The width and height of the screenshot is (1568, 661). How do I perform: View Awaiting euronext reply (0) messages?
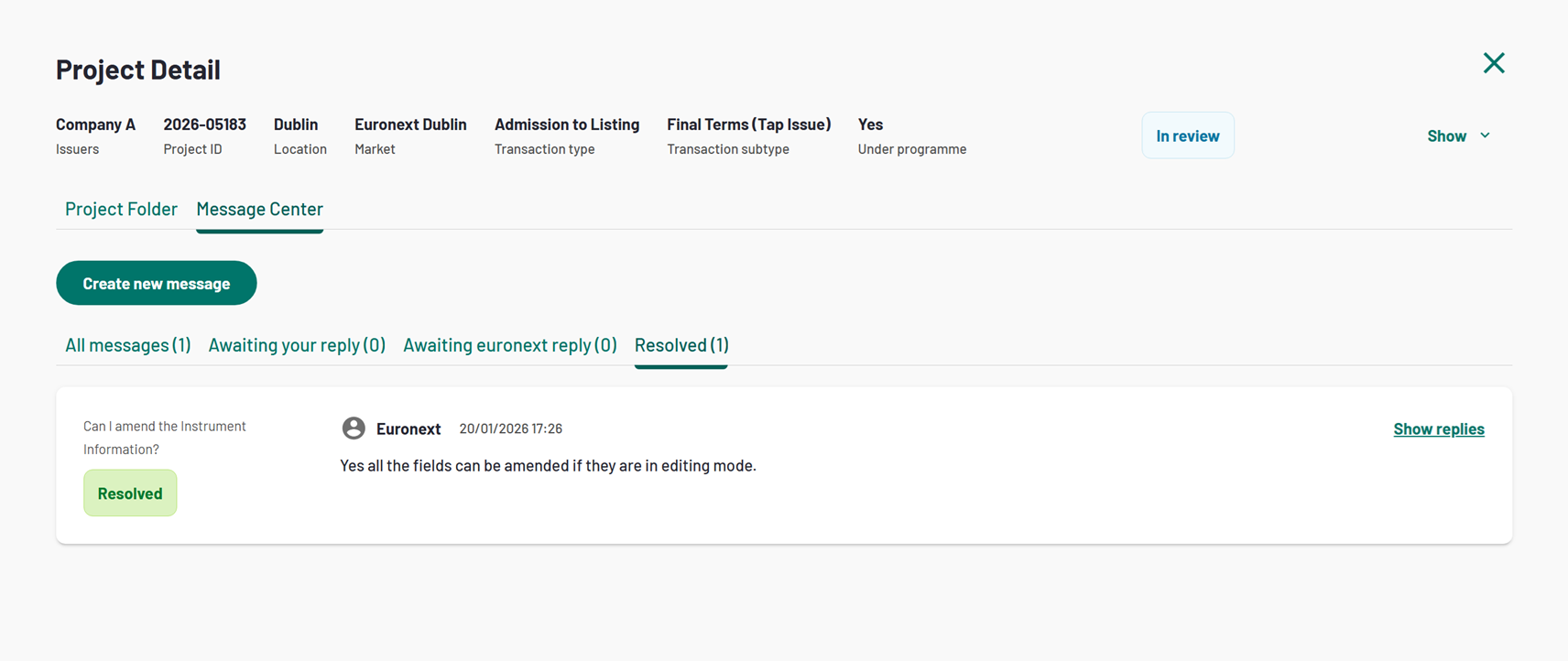coord(509,345)
